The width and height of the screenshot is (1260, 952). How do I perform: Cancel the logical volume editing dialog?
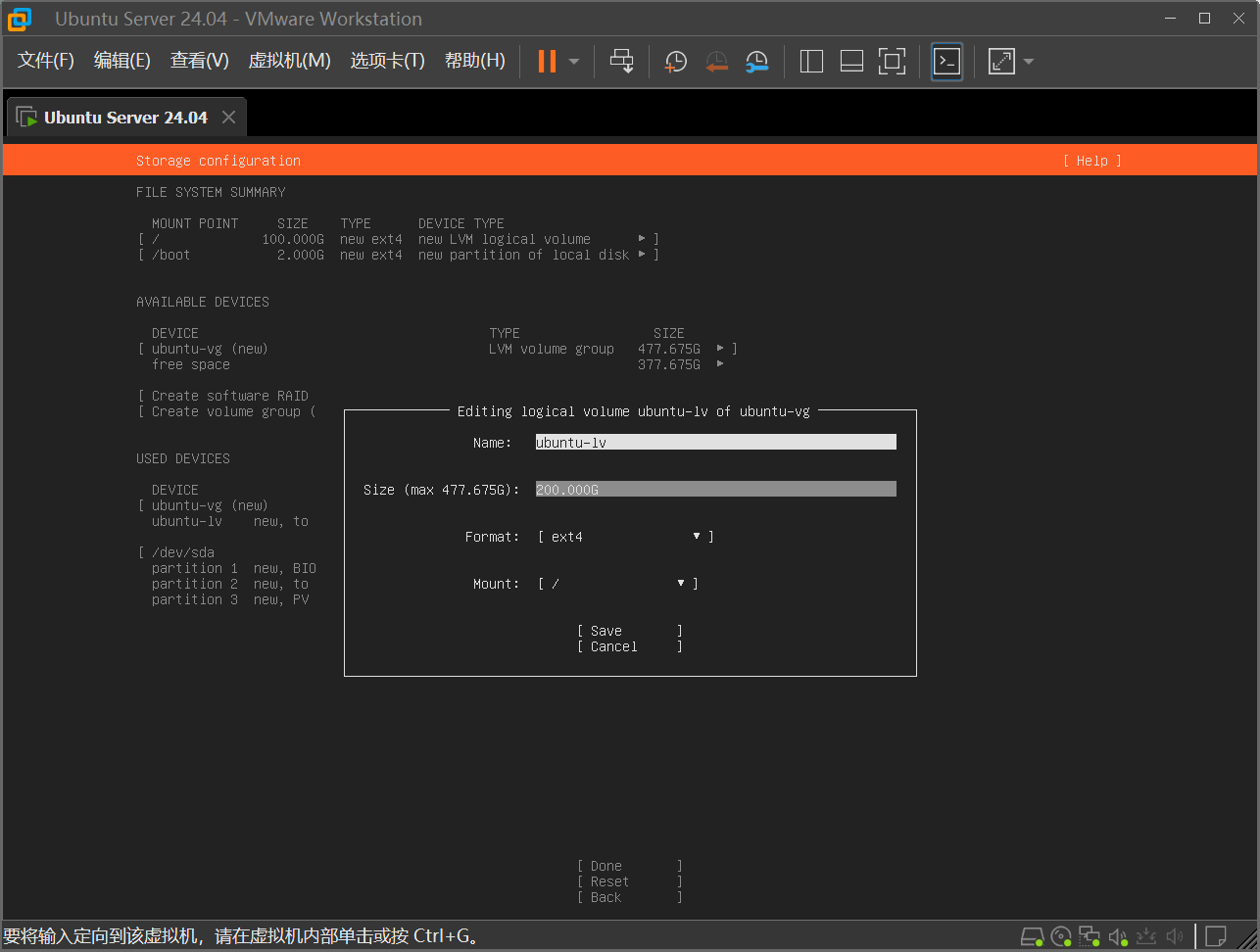click(630, 646)
